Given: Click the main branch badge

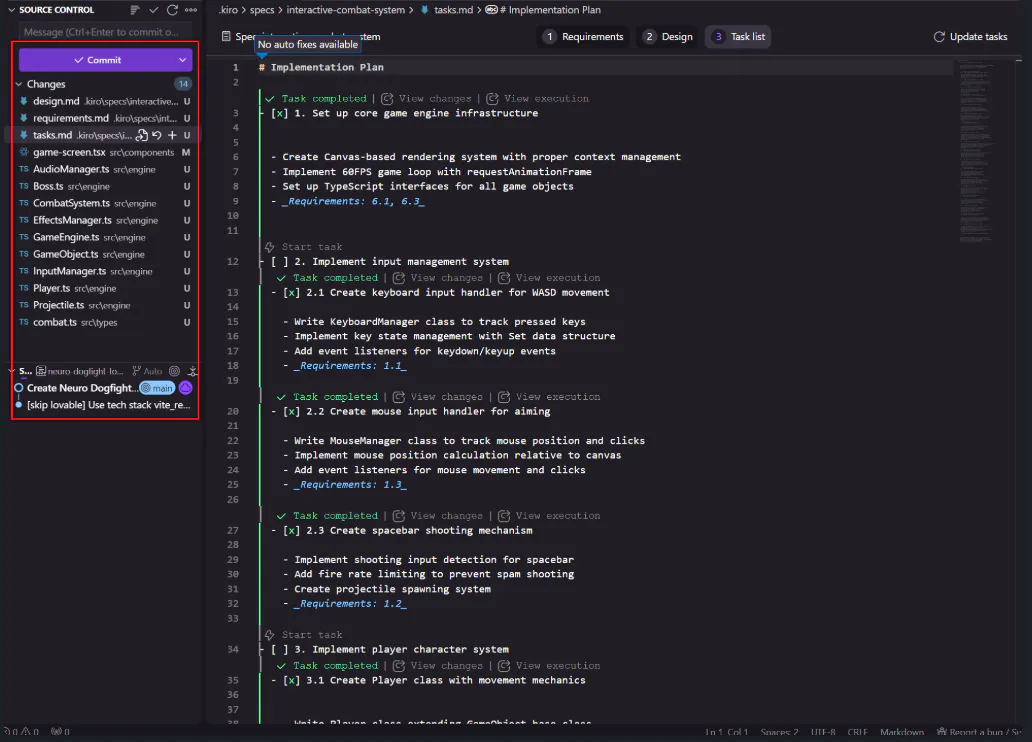Looking at the screenshot, I should tap(157, 388).
